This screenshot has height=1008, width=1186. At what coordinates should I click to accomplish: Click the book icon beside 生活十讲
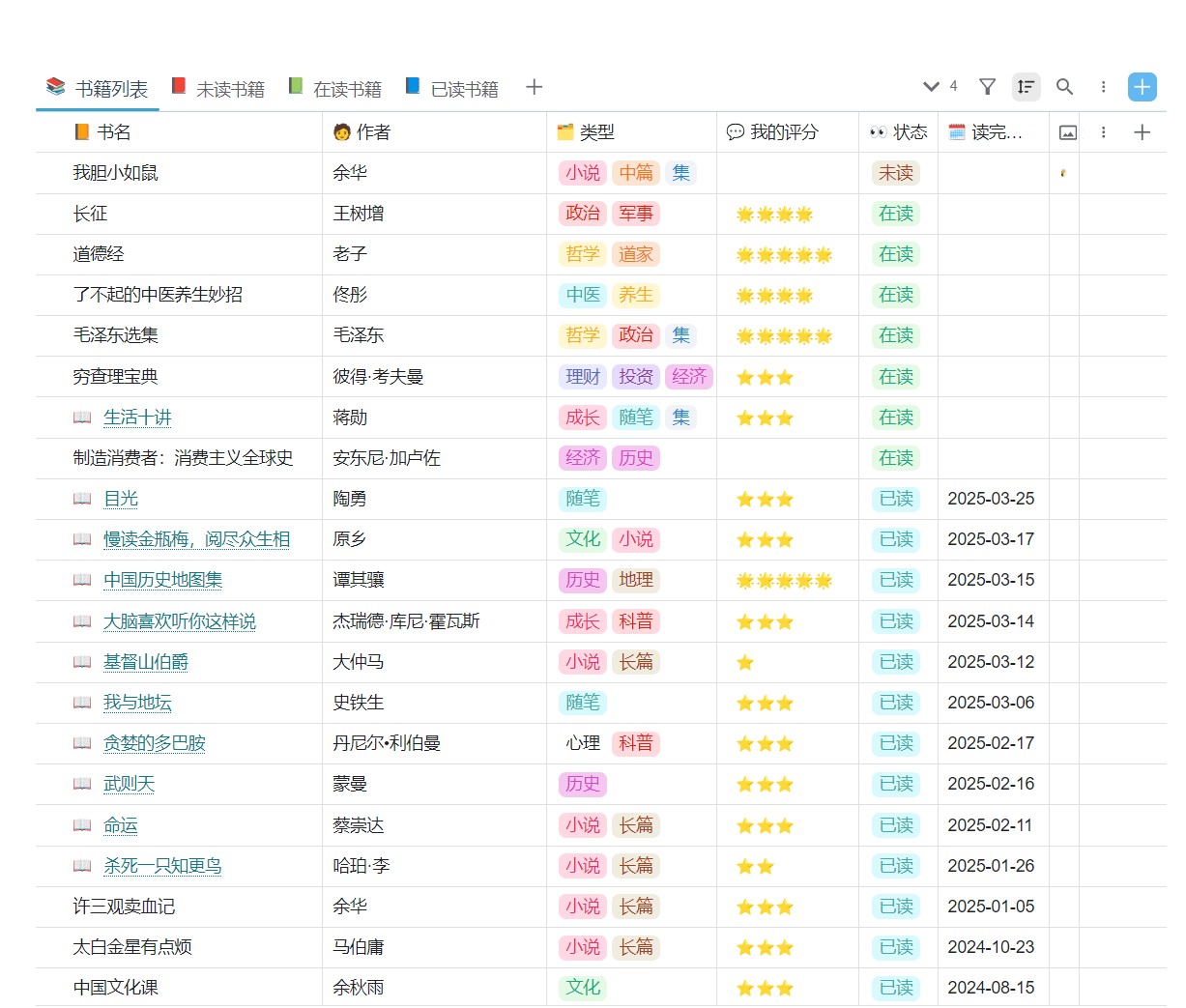tap(83, 418)
